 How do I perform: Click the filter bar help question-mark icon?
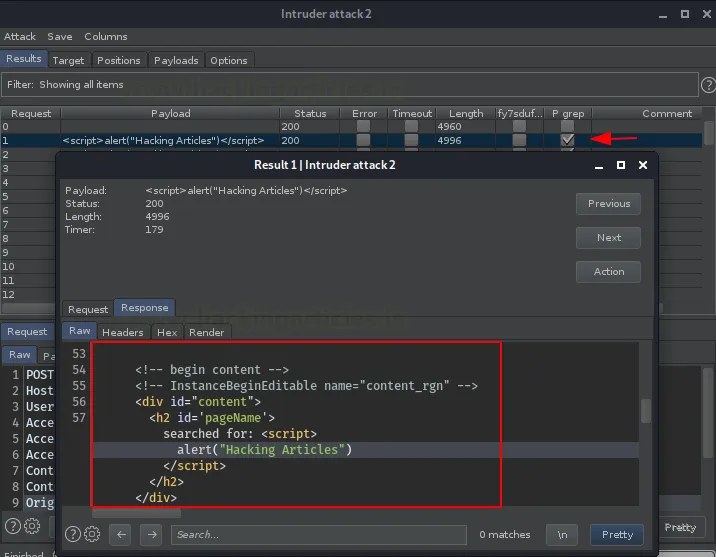[707, 84]
